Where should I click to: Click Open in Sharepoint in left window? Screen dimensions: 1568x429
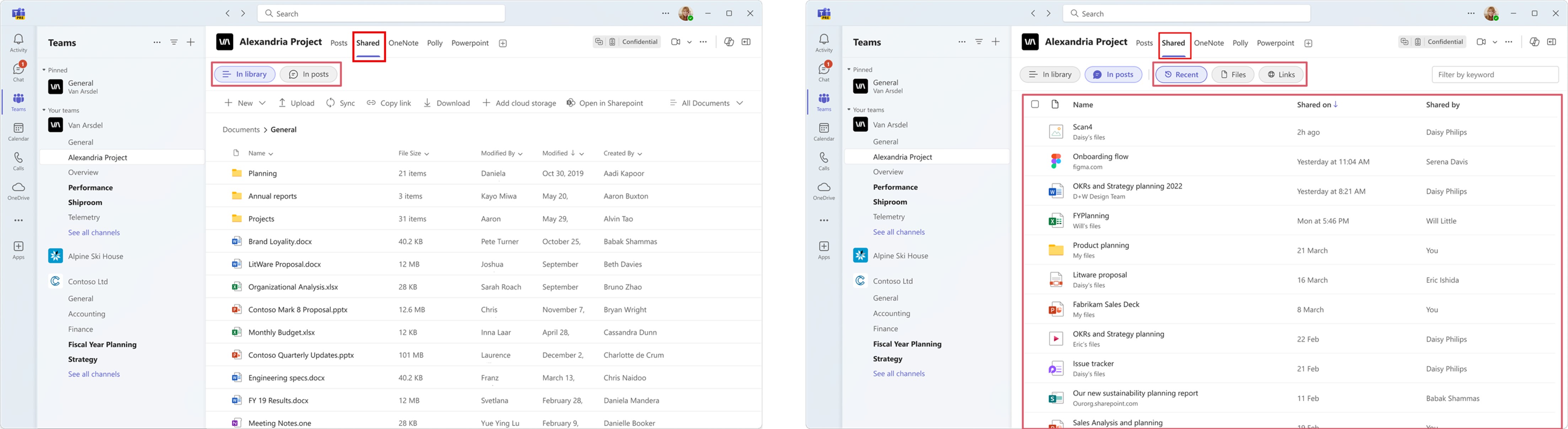tap(604, 103)
